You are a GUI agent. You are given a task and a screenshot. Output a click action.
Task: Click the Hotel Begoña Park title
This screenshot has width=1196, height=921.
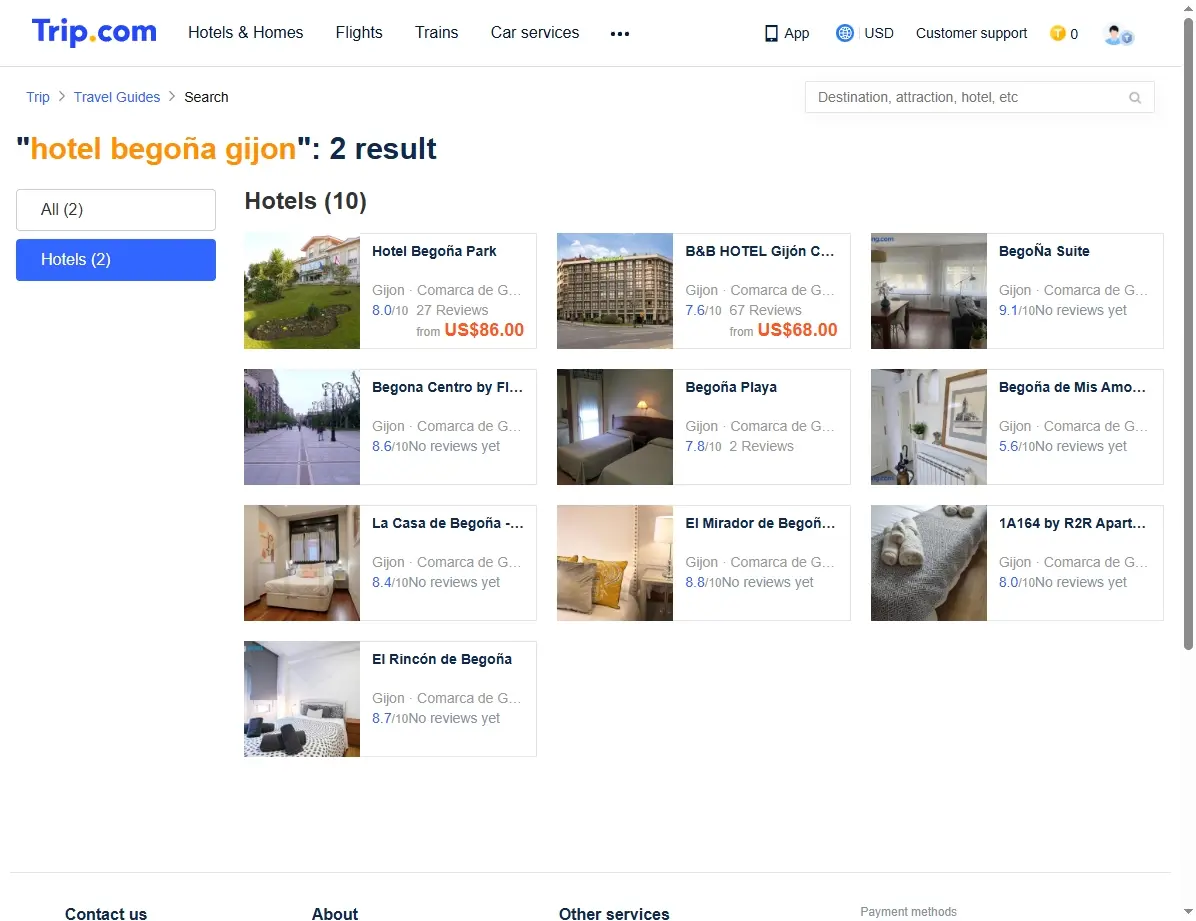434,251
